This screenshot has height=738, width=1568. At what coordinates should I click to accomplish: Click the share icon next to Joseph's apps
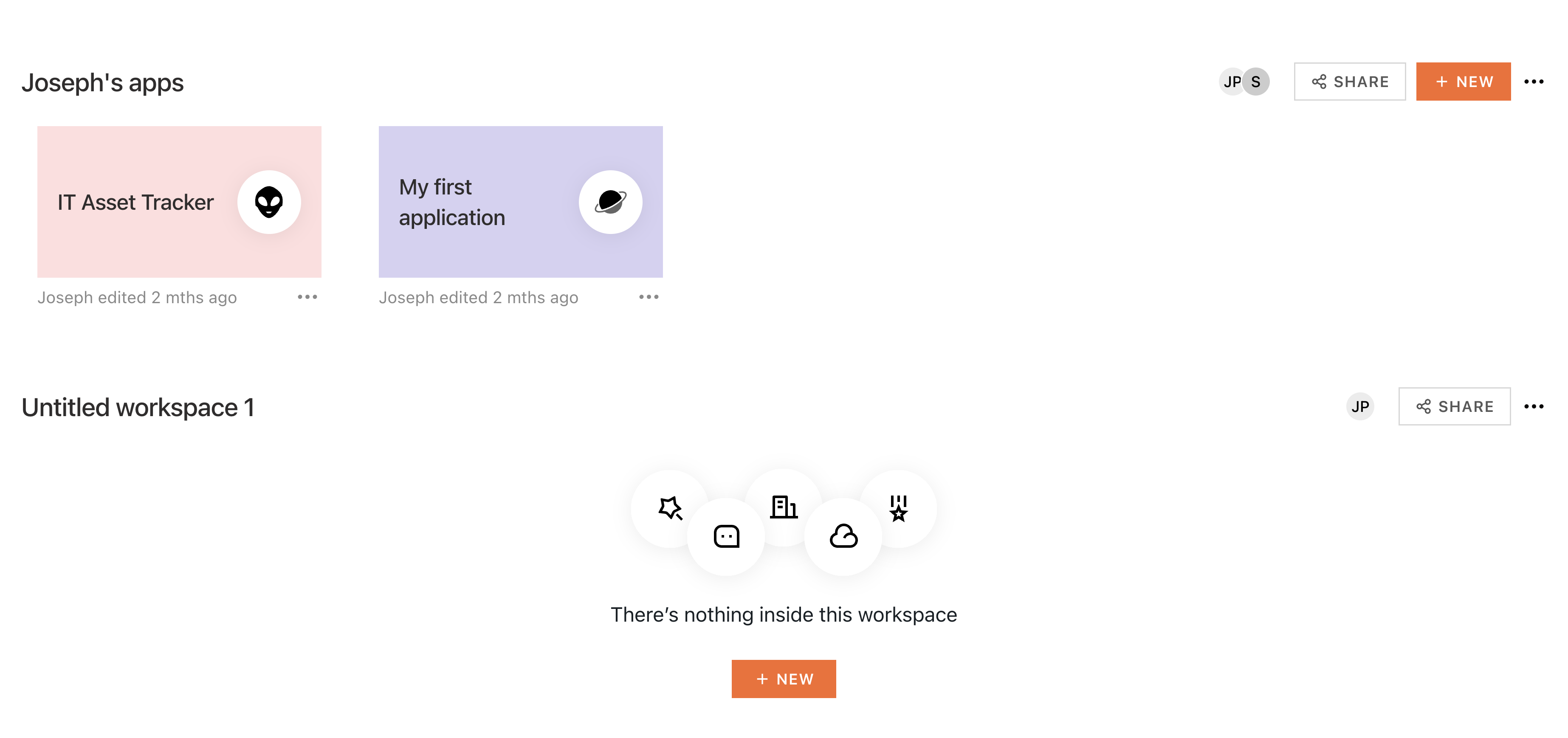pyautogui.click(x=1319, y=81)
